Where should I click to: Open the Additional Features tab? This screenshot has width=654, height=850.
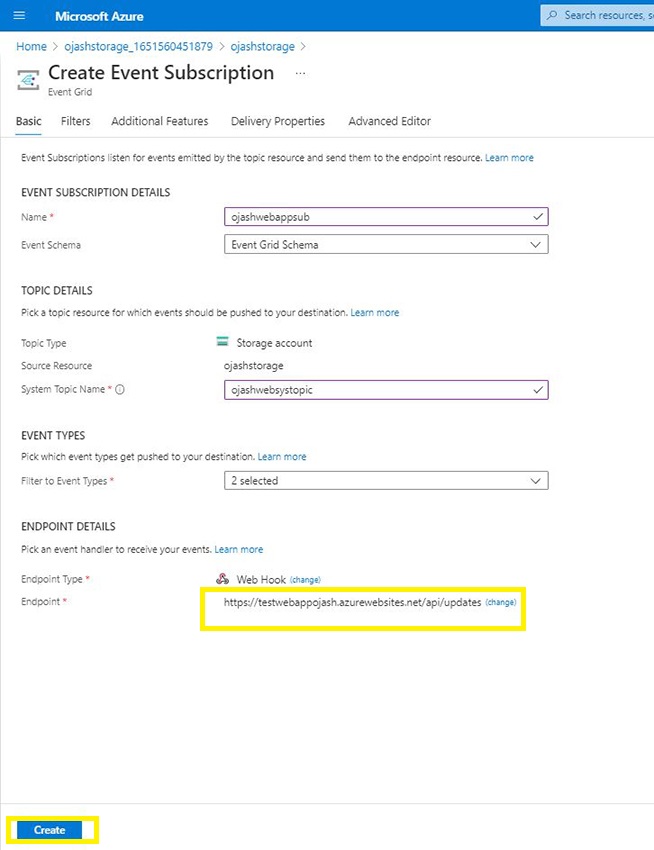point(160,121)
